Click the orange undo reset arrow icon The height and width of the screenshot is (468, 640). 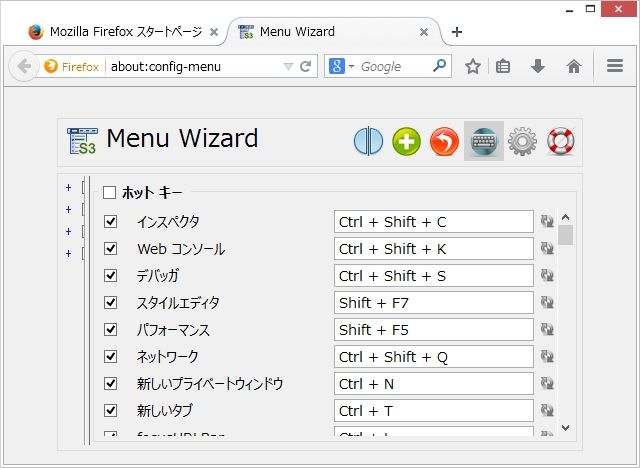coord(444,141)
